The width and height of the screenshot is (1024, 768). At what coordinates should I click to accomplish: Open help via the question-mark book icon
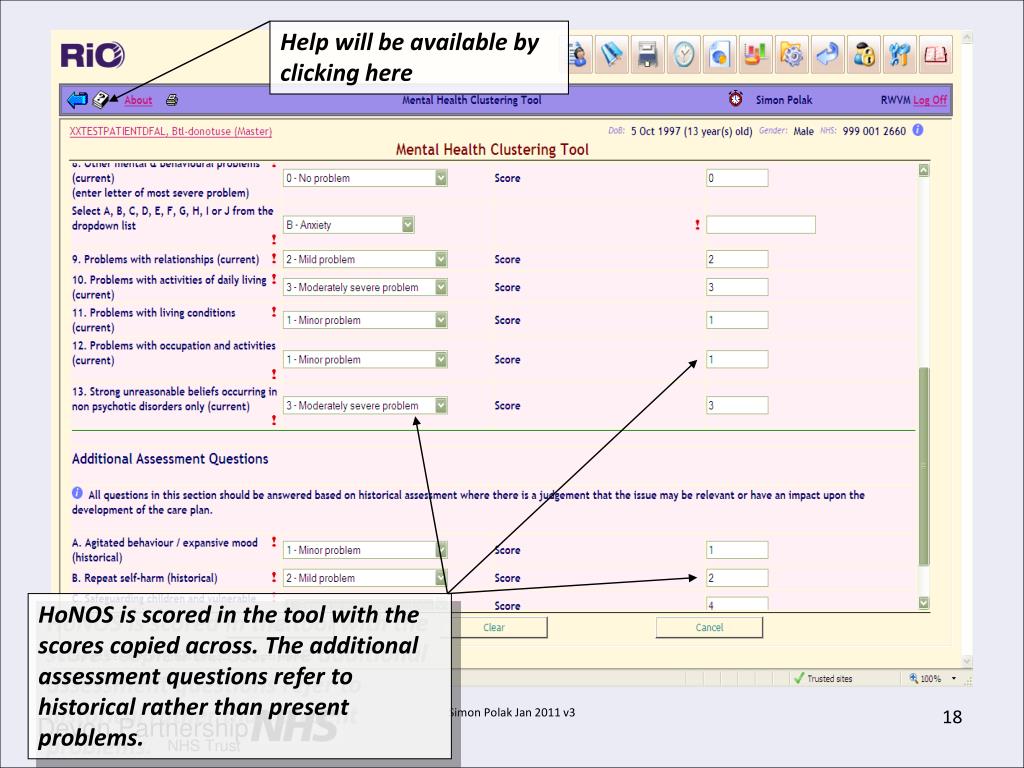(x=102, y=100)
